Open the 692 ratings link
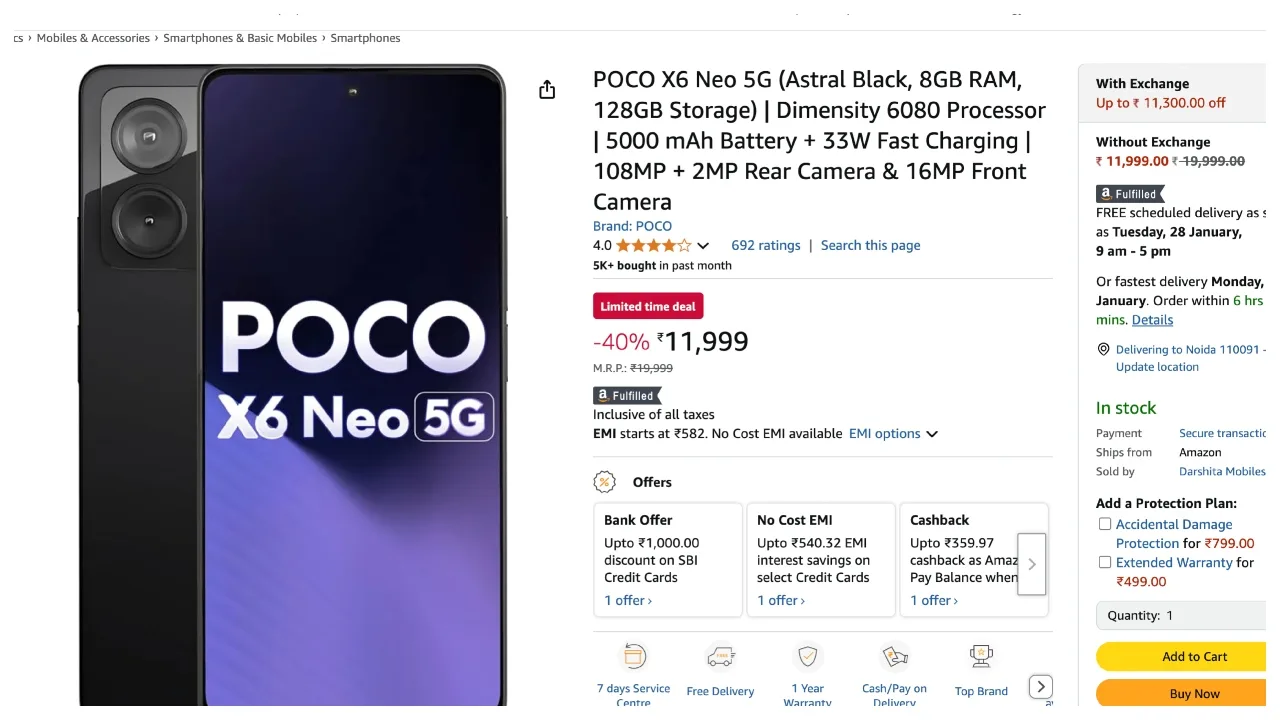Image resolution: width=1280 pixels, height=720 pixels. click(x=766, y=245)
